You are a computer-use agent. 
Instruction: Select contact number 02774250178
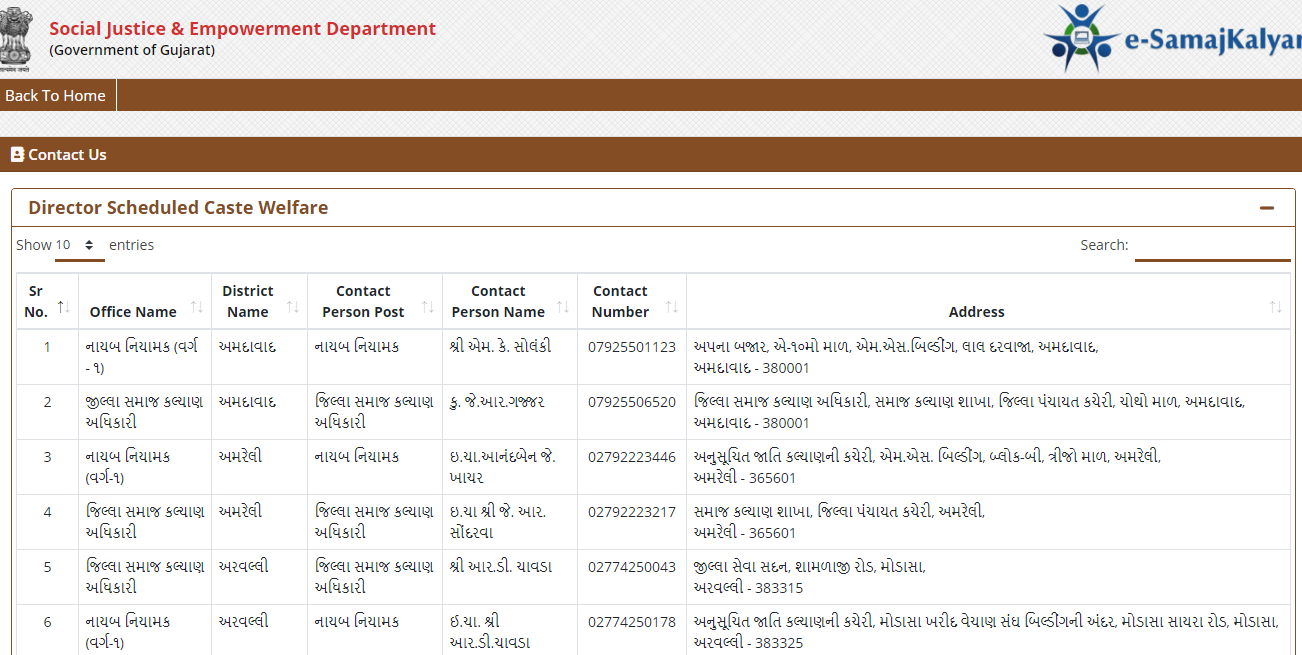(x=632, y=622)
